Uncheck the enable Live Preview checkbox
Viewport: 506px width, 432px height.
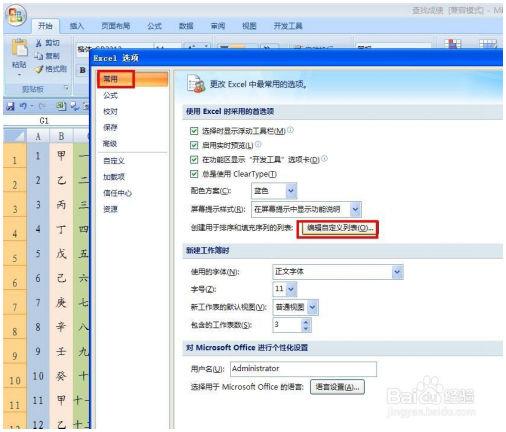coord(194,145)
